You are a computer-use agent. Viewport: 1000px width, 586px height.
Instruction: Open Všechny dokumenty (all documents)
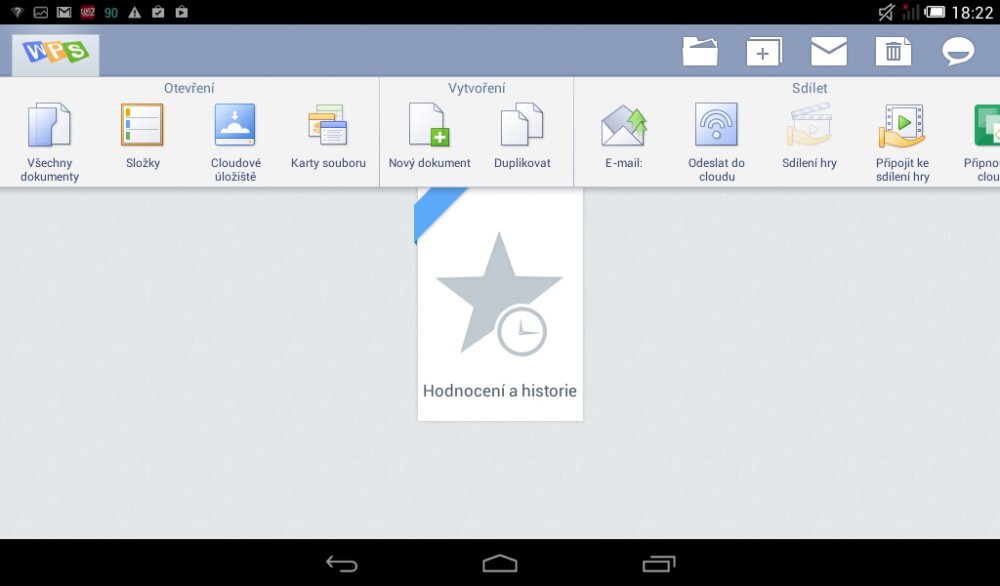click(x=49, y=140)
